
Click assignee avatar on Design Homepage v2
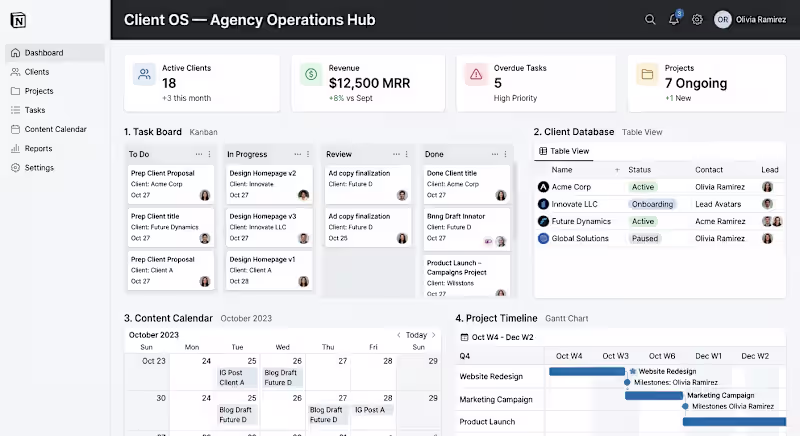304,195
